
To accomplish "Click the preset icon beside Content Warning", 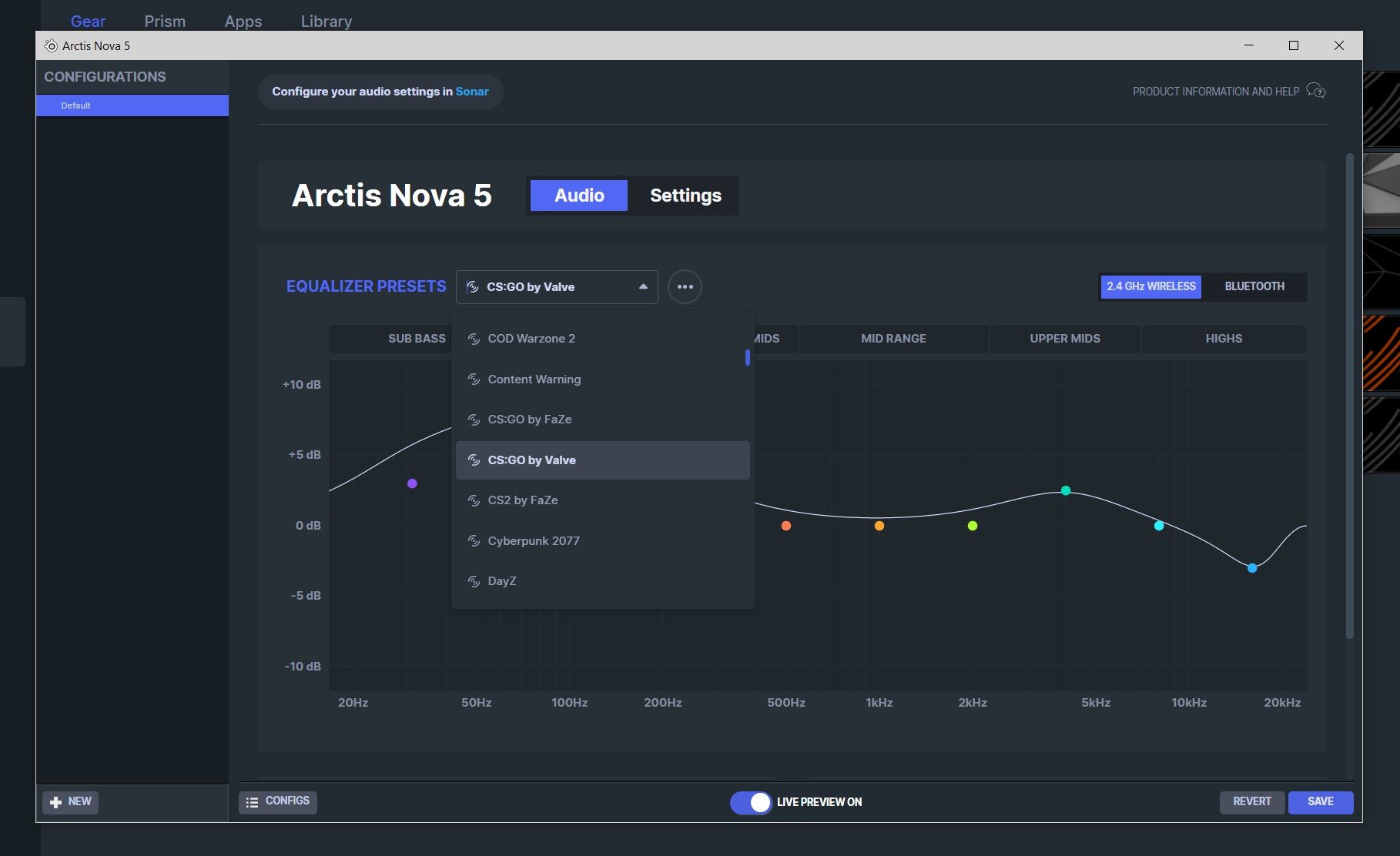I will [x=474, y=380].
